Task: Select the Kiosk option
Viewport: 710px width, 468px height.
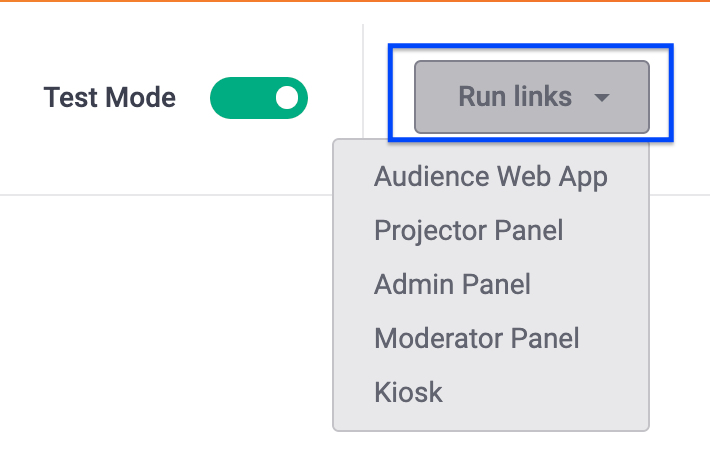Action: click(x=408, y=392)
